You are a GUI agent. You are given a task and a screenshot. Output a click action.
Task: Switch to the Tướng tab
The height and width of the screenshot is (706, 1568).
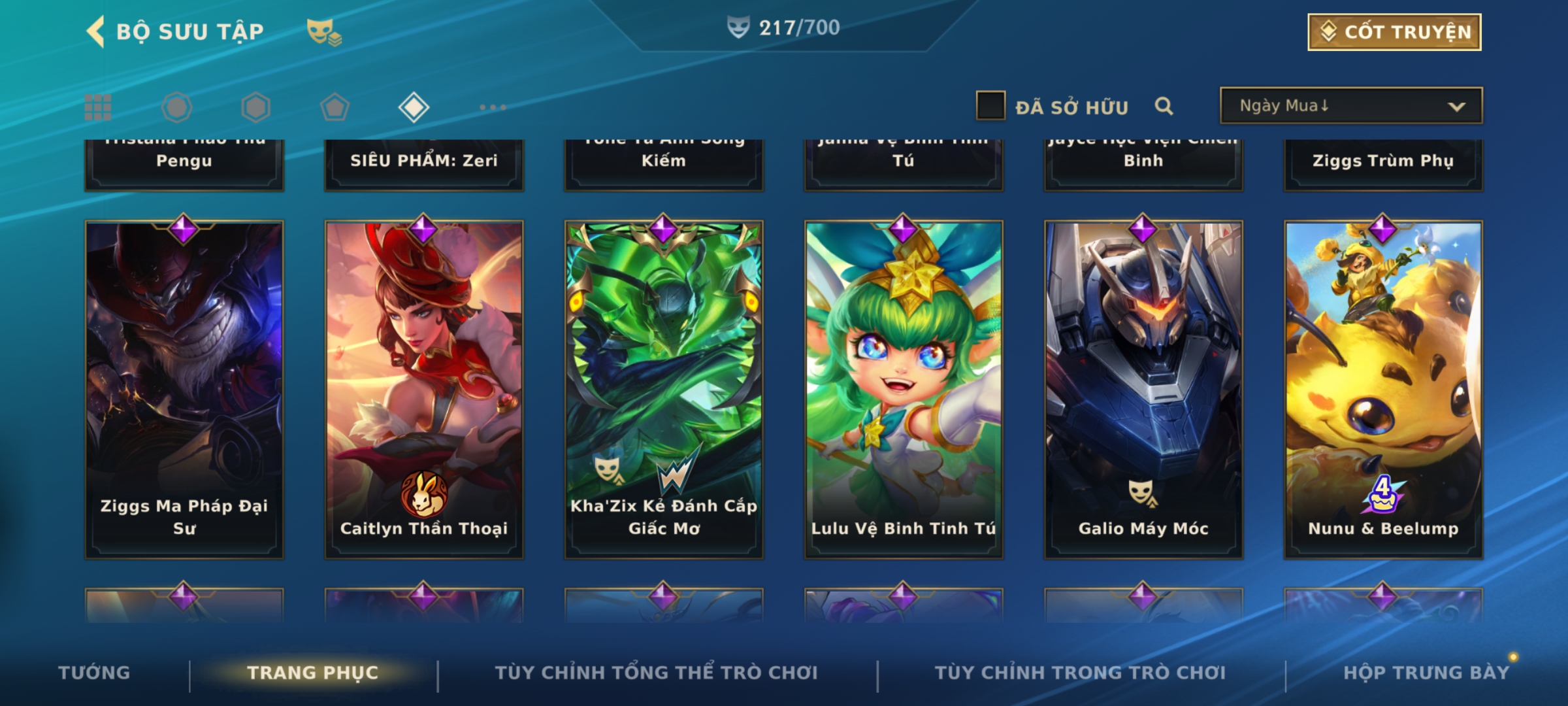click(94, 673)
